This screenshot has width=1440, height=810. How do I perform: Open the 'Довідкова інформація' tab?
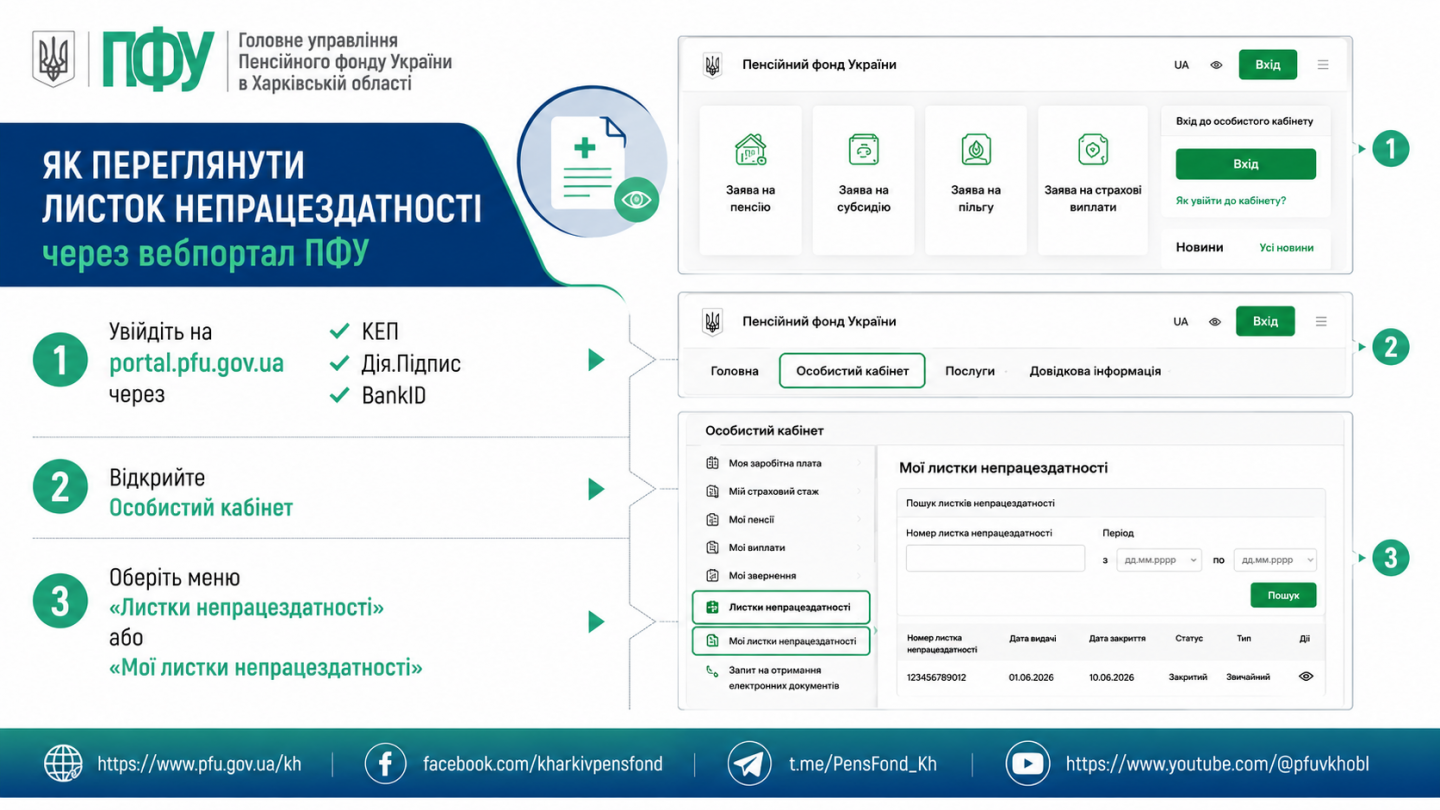point(1095,371)
